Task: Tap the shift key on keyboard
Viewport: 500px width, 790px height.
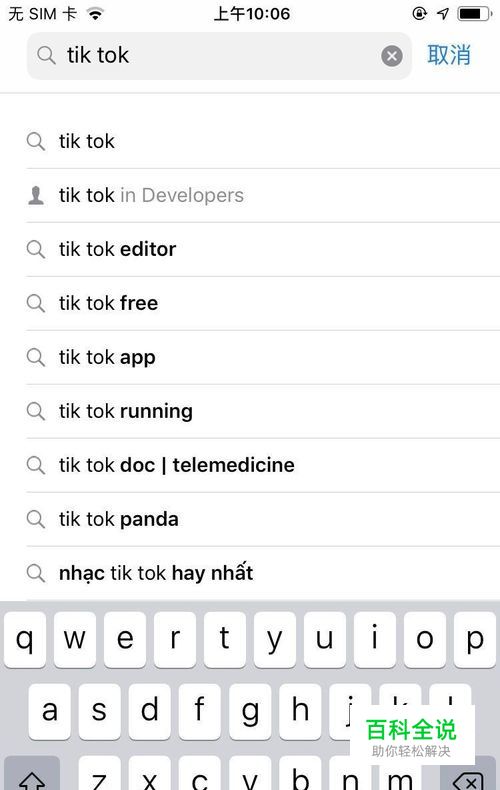Action: pyautogui.click(x=32, y=774)
